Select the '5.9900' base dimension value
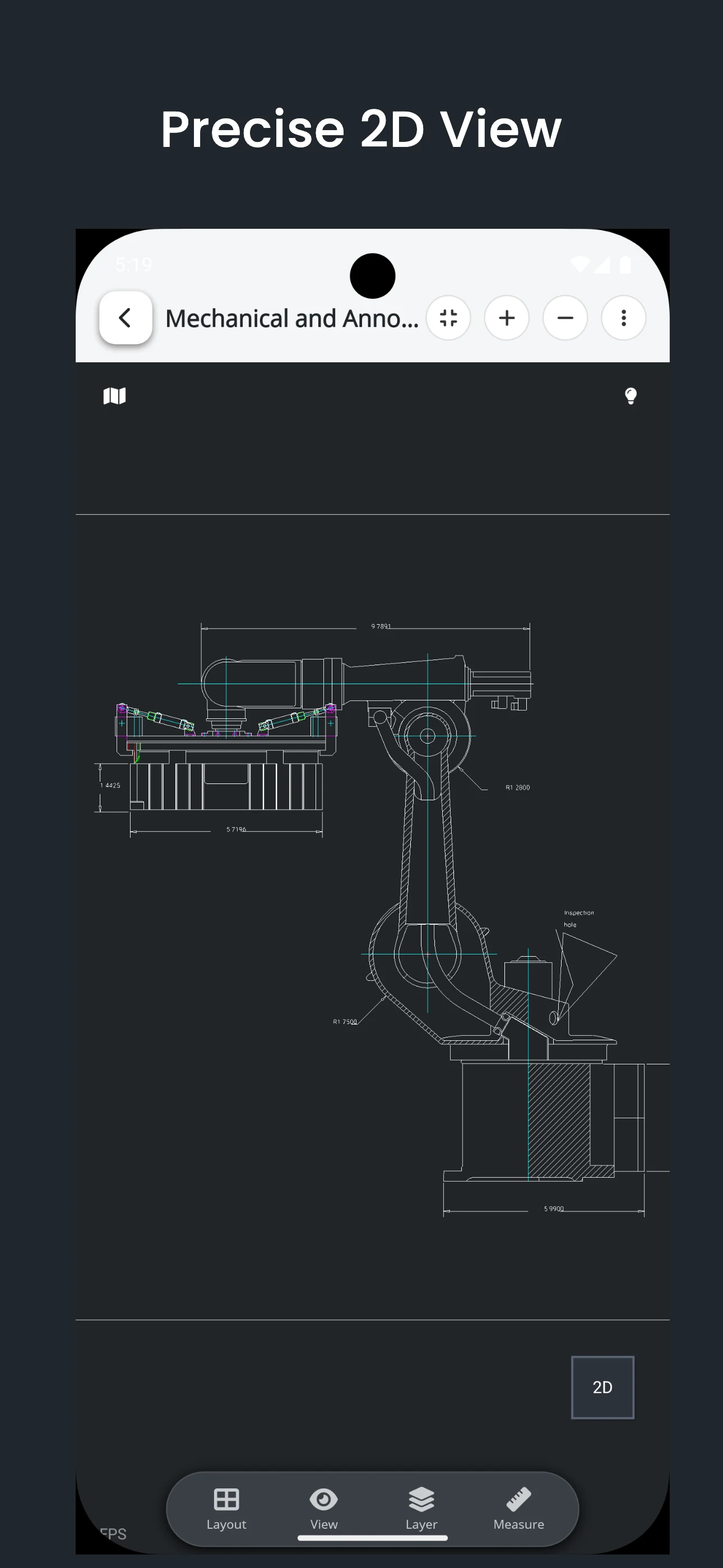Viewport: 723px width, 1568px height. [554, 1209]
